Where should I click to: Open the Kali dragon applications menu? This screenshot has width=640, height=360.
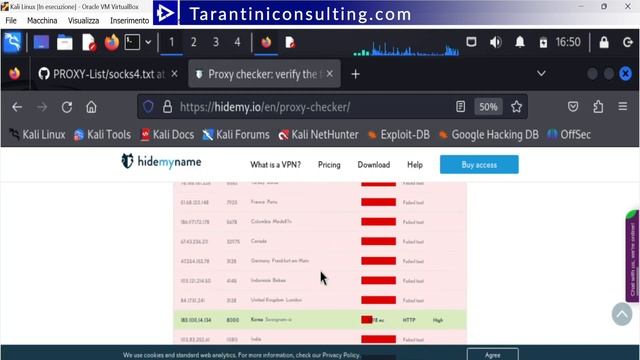12,42
